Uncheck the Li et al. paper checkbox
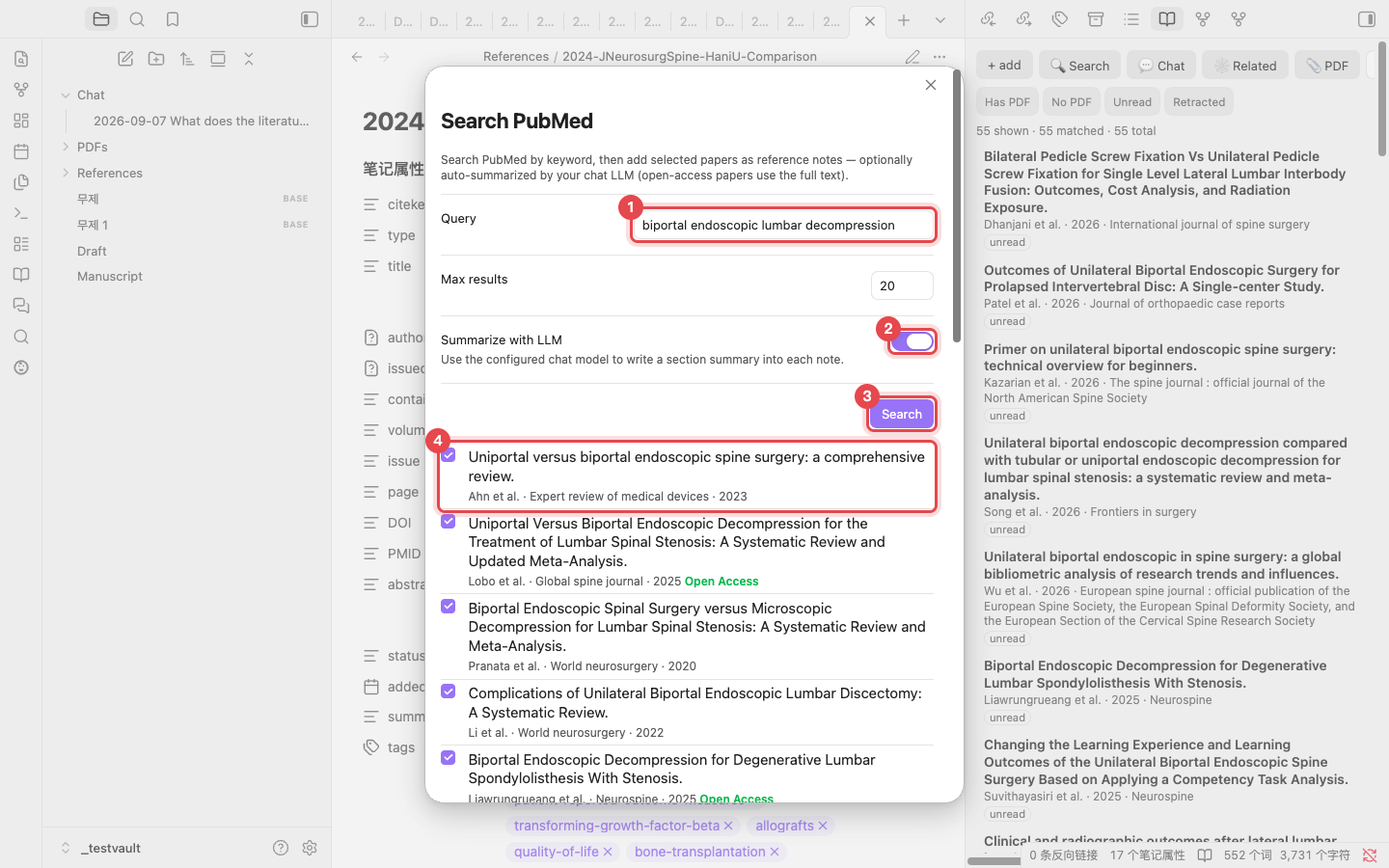Screen dimensions: 1389x868 pos(449,692)
